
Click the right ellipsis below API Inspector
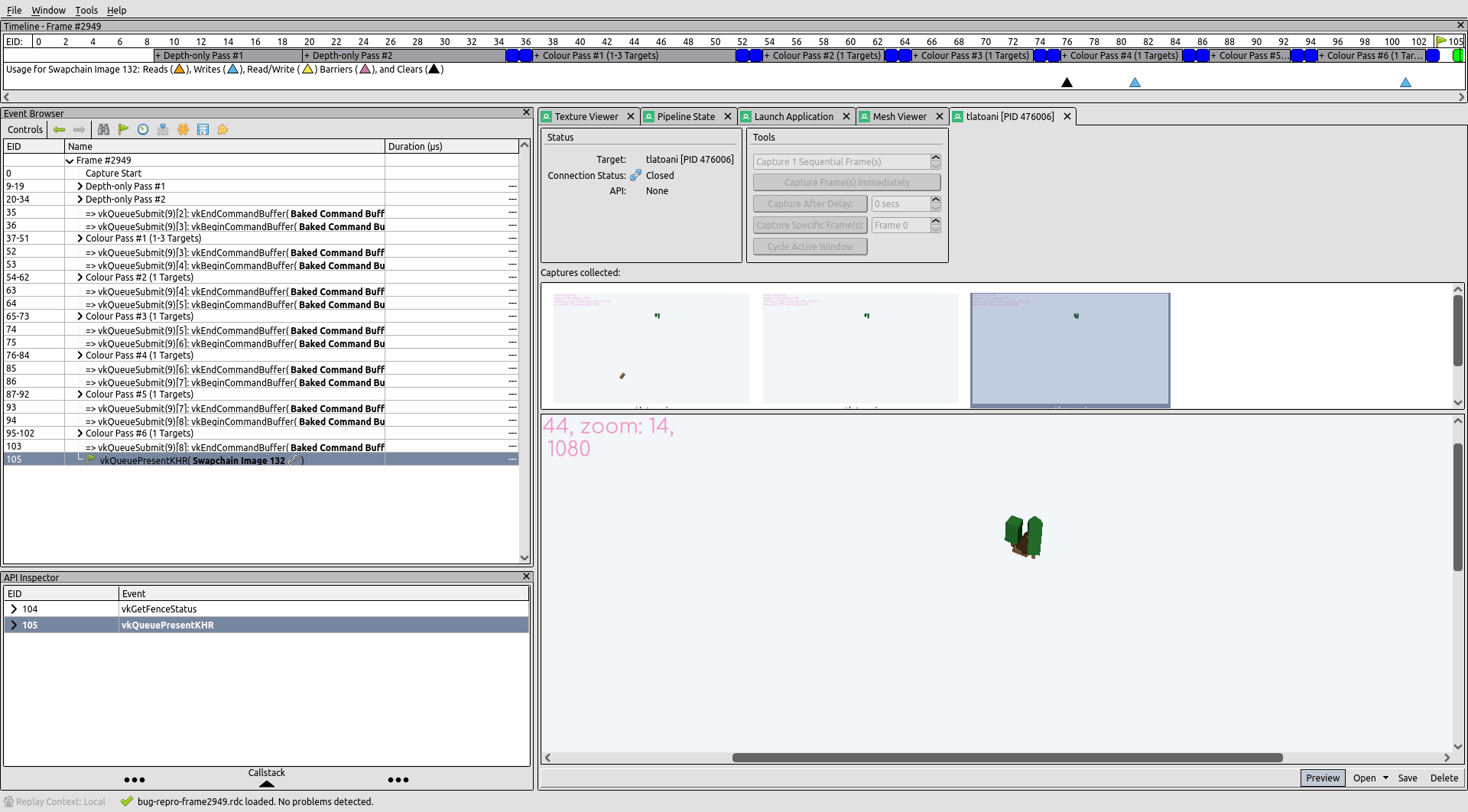[398, 780]
